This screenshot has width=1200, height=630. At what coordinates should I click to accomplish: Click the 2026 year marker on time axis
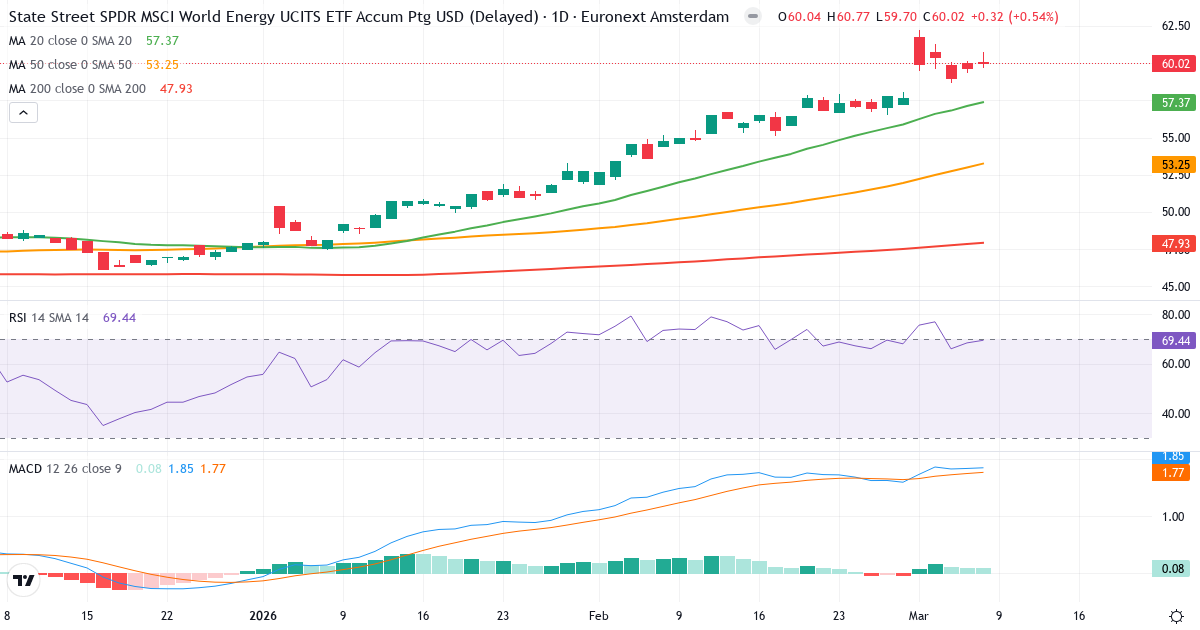point(263,616)
